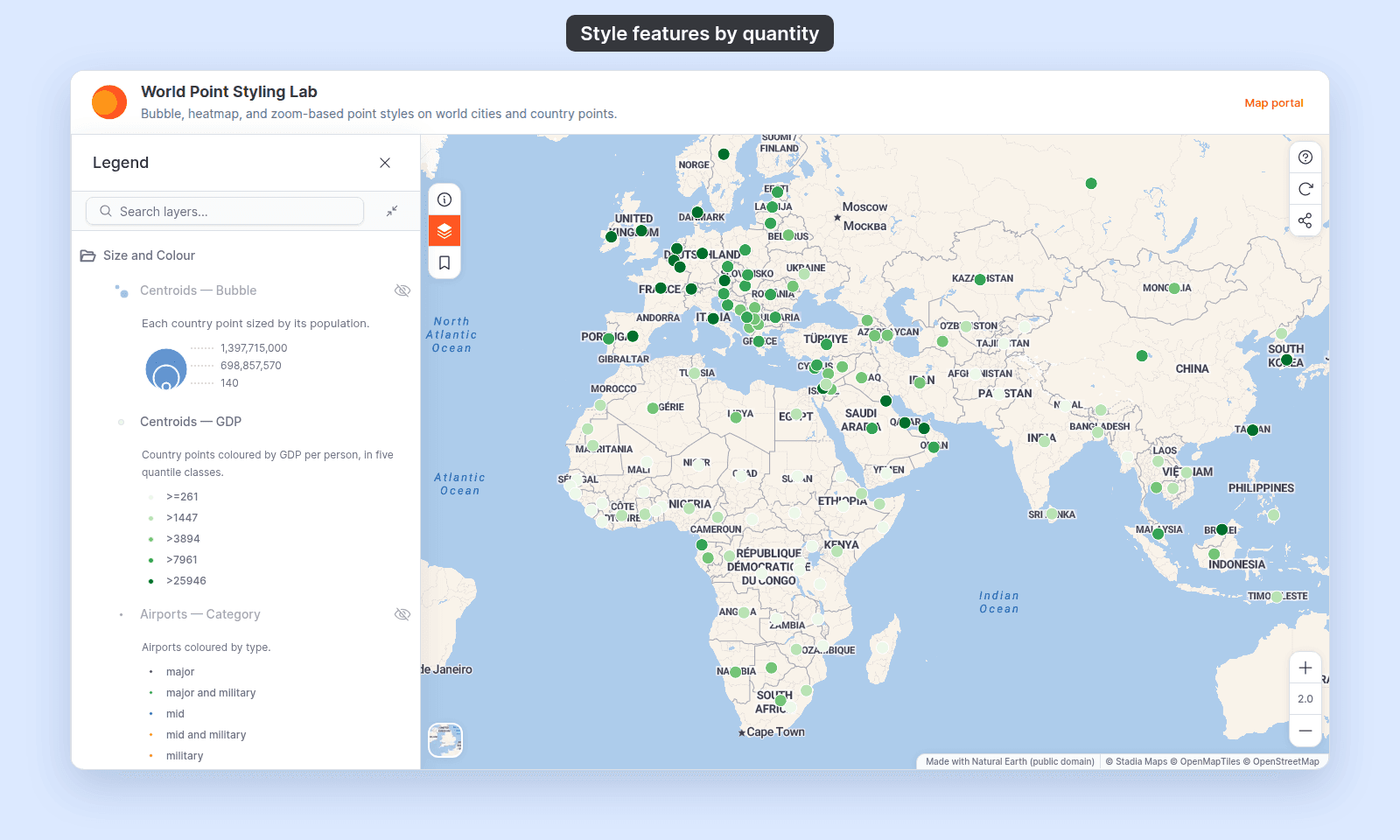Click the >1447 legend entry
The height and width of the screenshot is (840, 1400).
[182, 518]
